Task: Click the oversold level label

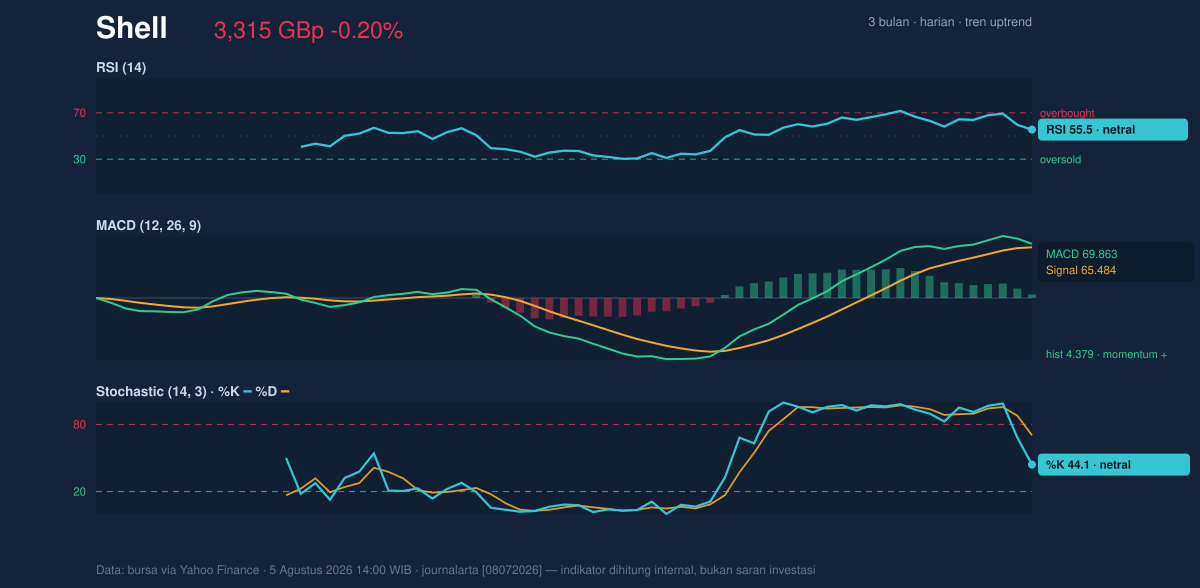Action: point(1060,159)
